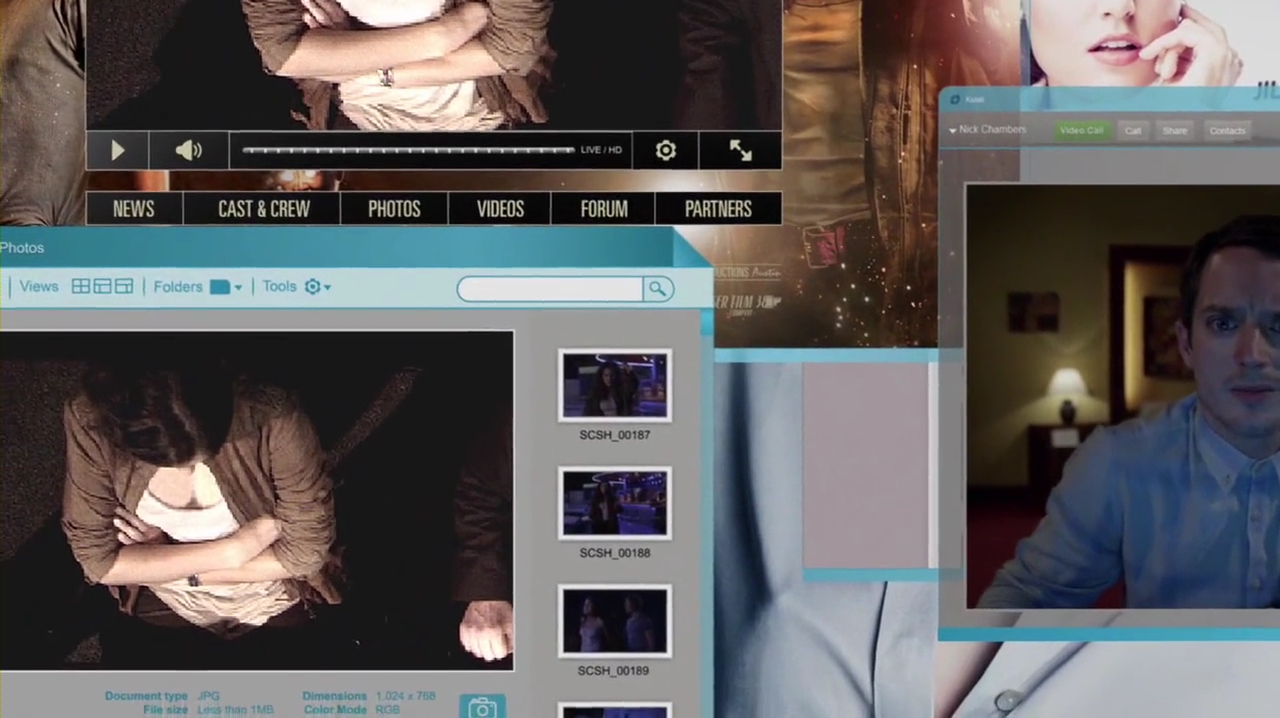Click the camera snapshot icon
This screenshot has width=1280, height=718.
(x=482, y=708)
